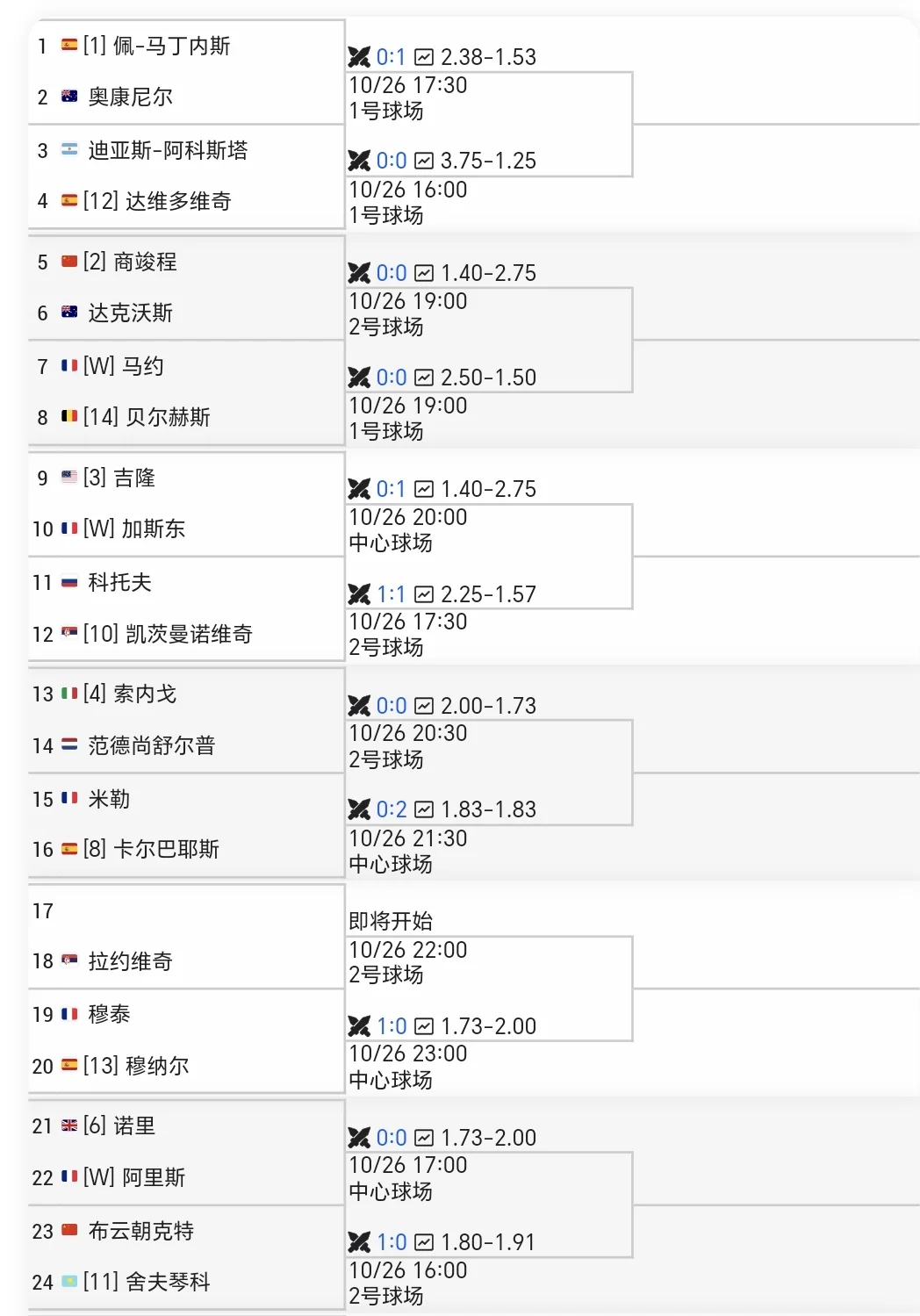Select player [6] 诺里

[119, 1125]
